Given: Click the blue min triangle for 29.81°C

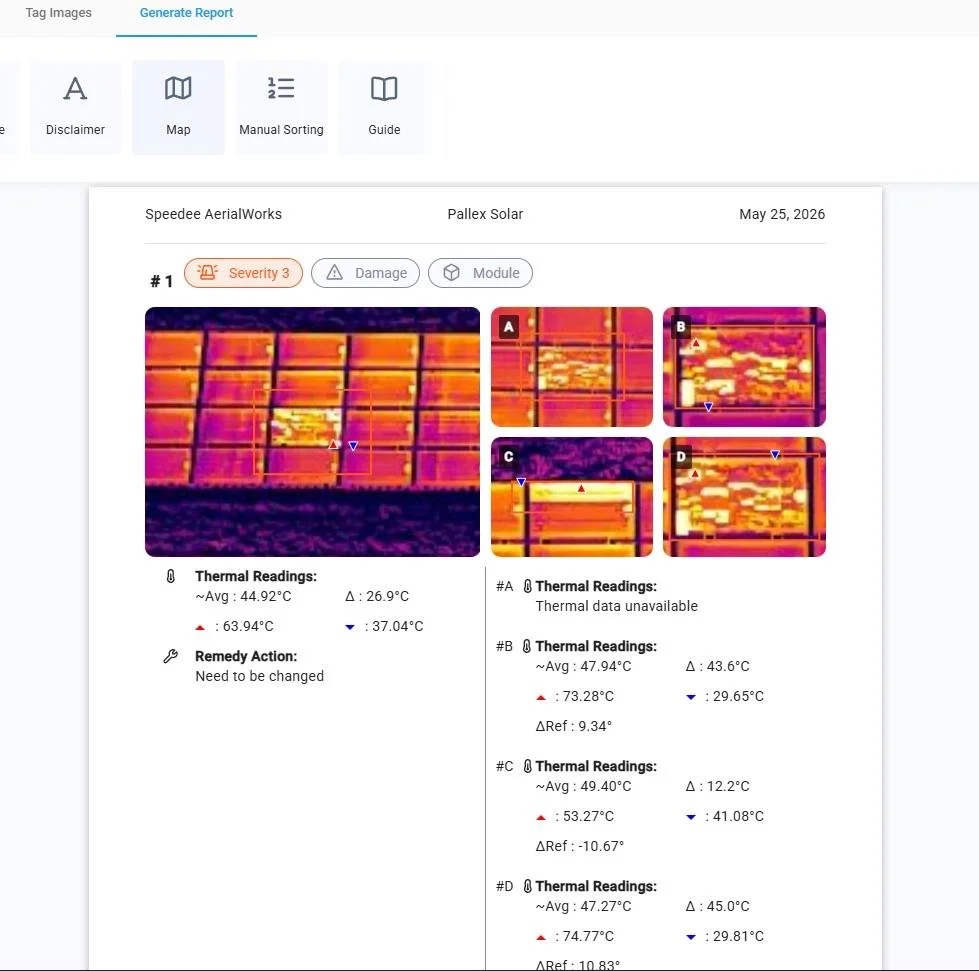Looking at the screenshot, I should click(x=691, y=937).
